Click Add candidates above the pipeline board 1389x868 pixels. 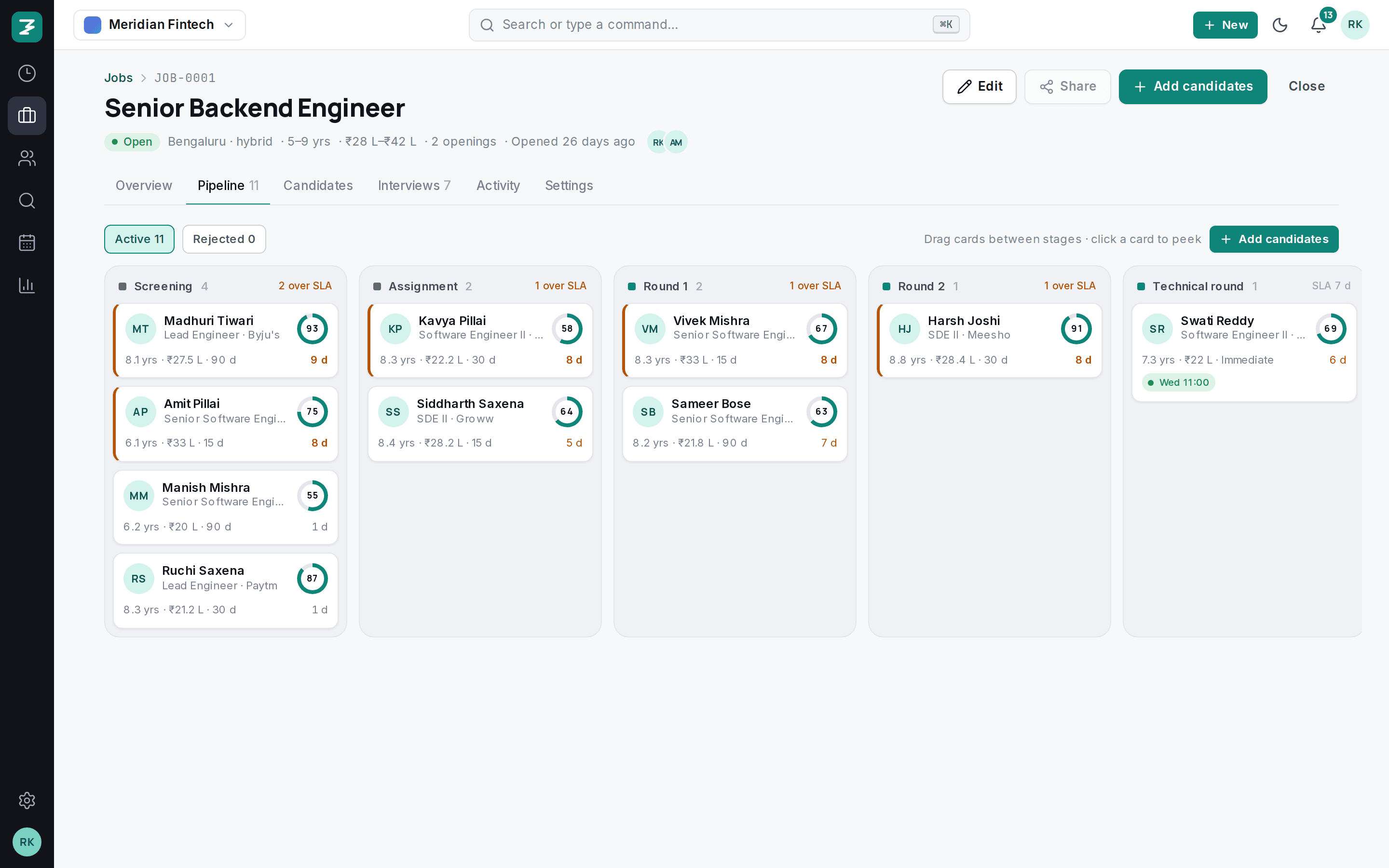(1274, 239)
